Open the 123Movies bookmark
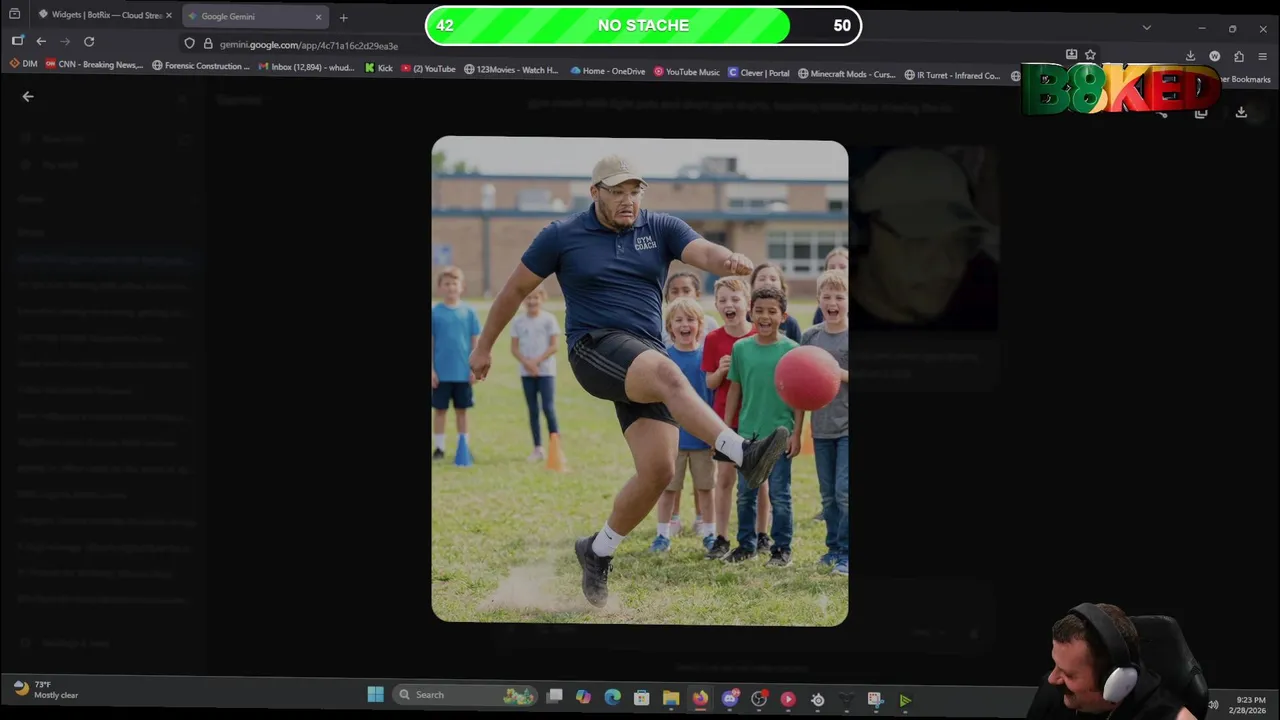The width and height of the screenshot is (1280, 720). (511, 70)
